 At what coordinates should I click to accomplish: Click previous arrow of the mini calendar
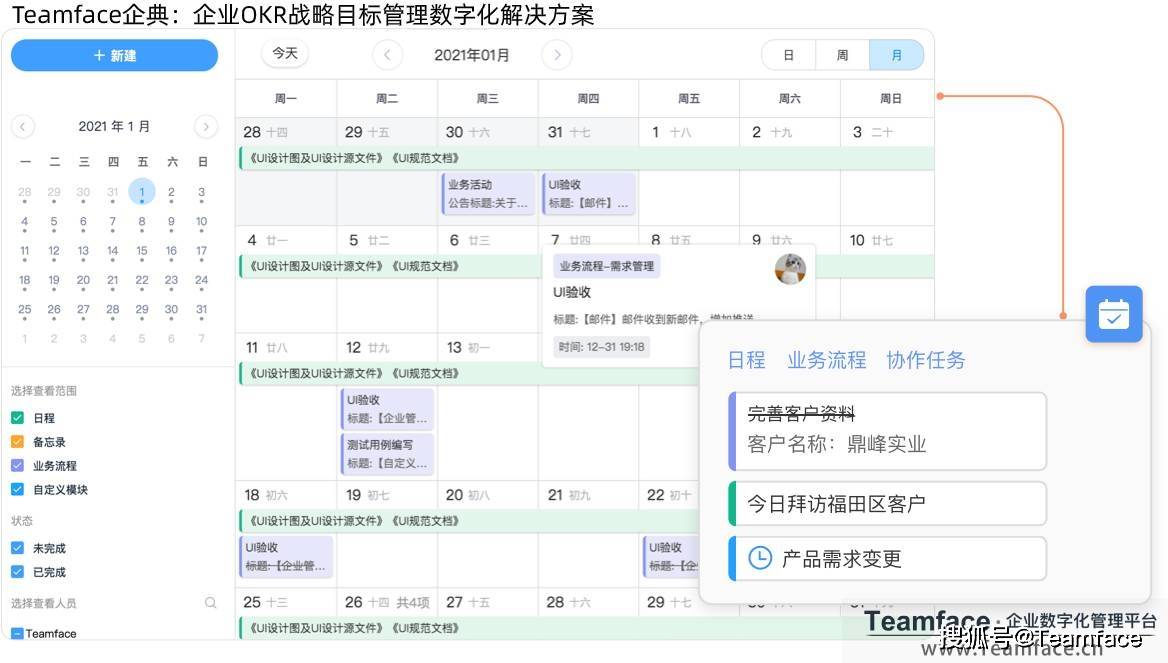pos(23,127)
